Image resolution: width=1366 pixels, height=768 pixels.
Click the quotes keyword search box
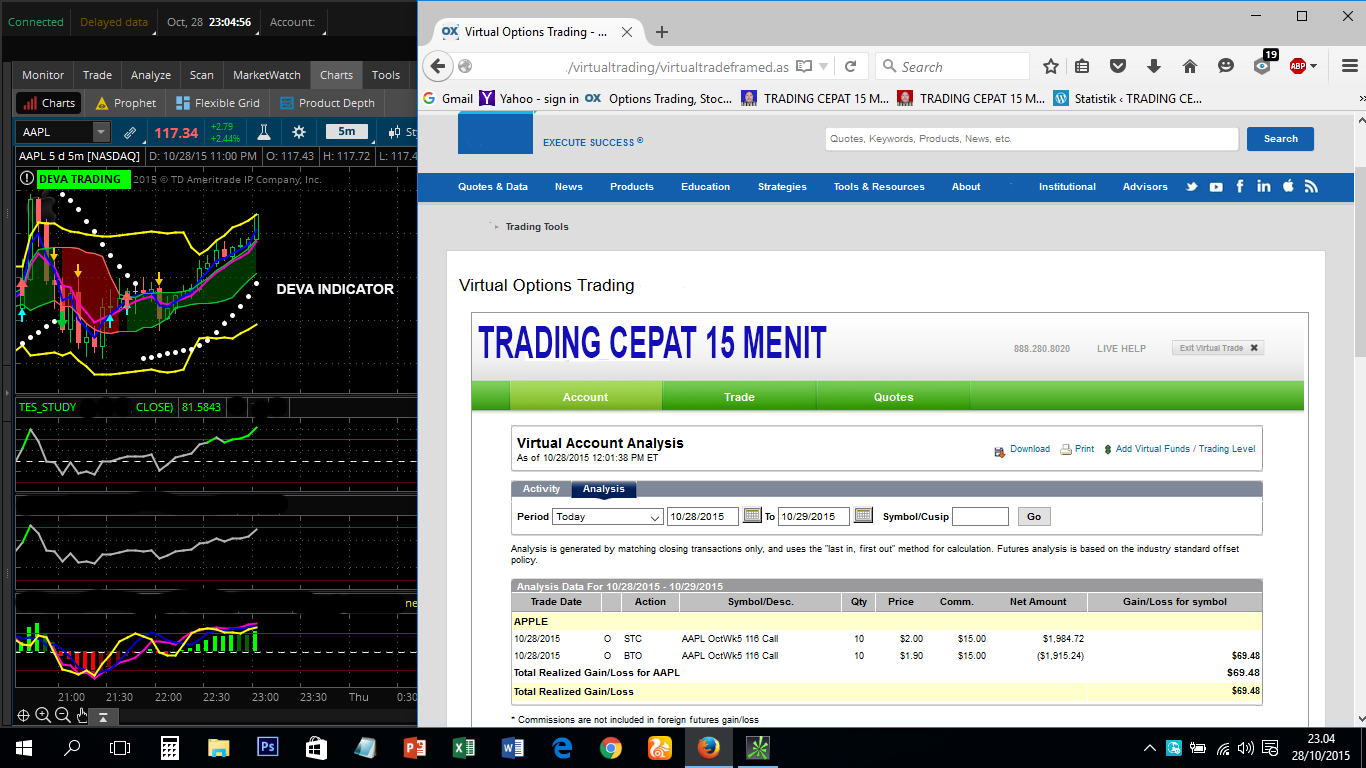point(1032,139)
